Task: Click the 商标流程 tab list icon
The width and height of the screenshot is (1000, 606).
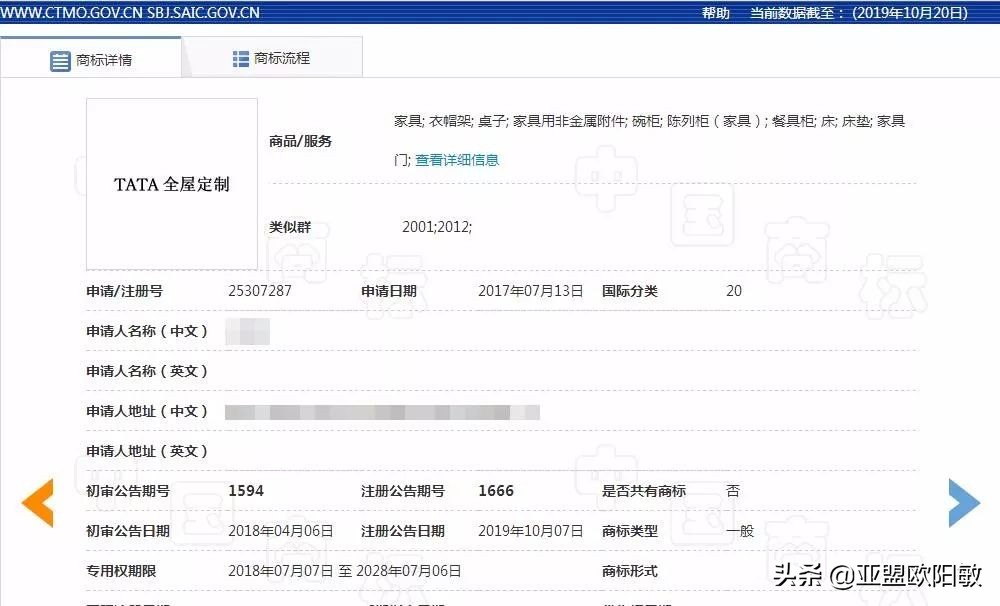Action: coord(240,57)
